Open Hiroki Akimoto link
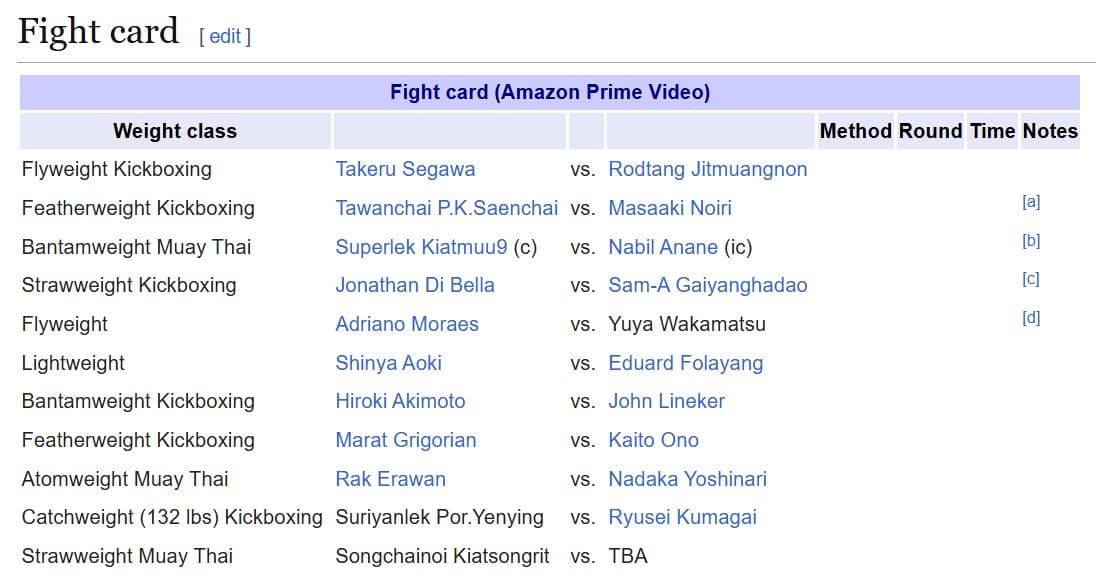This screenshot has height=583, width=1096. [400, 401]
